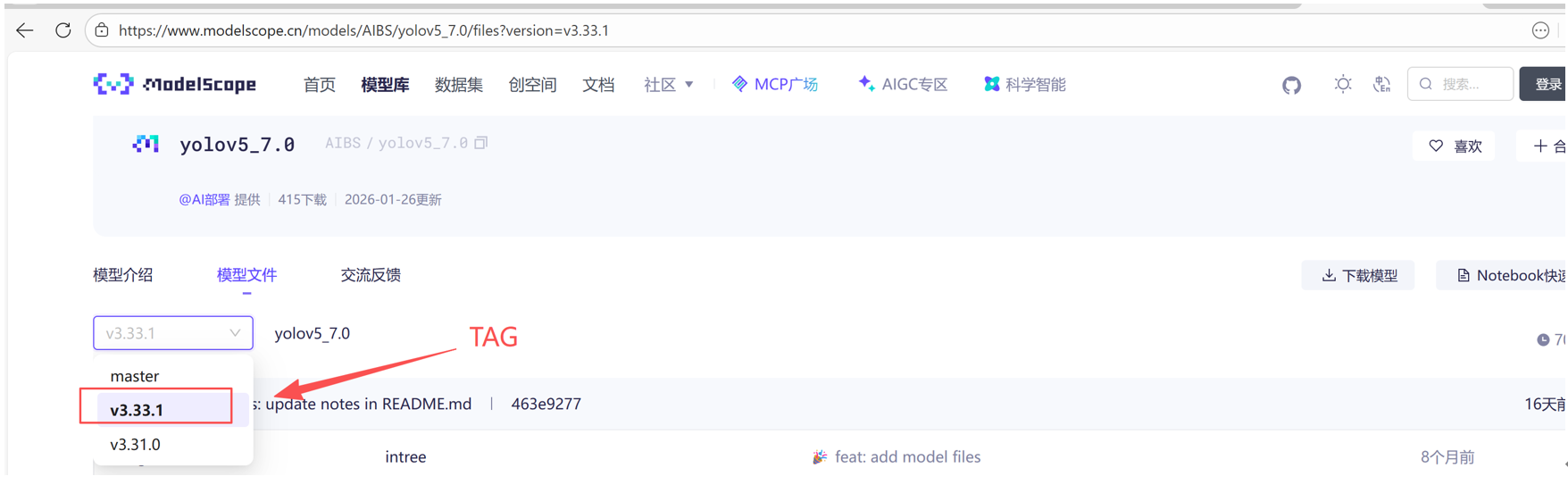The image size is (1568, 493).
Task: Toggle light/dark theme with the sun icon
Action: (1342, 84)
